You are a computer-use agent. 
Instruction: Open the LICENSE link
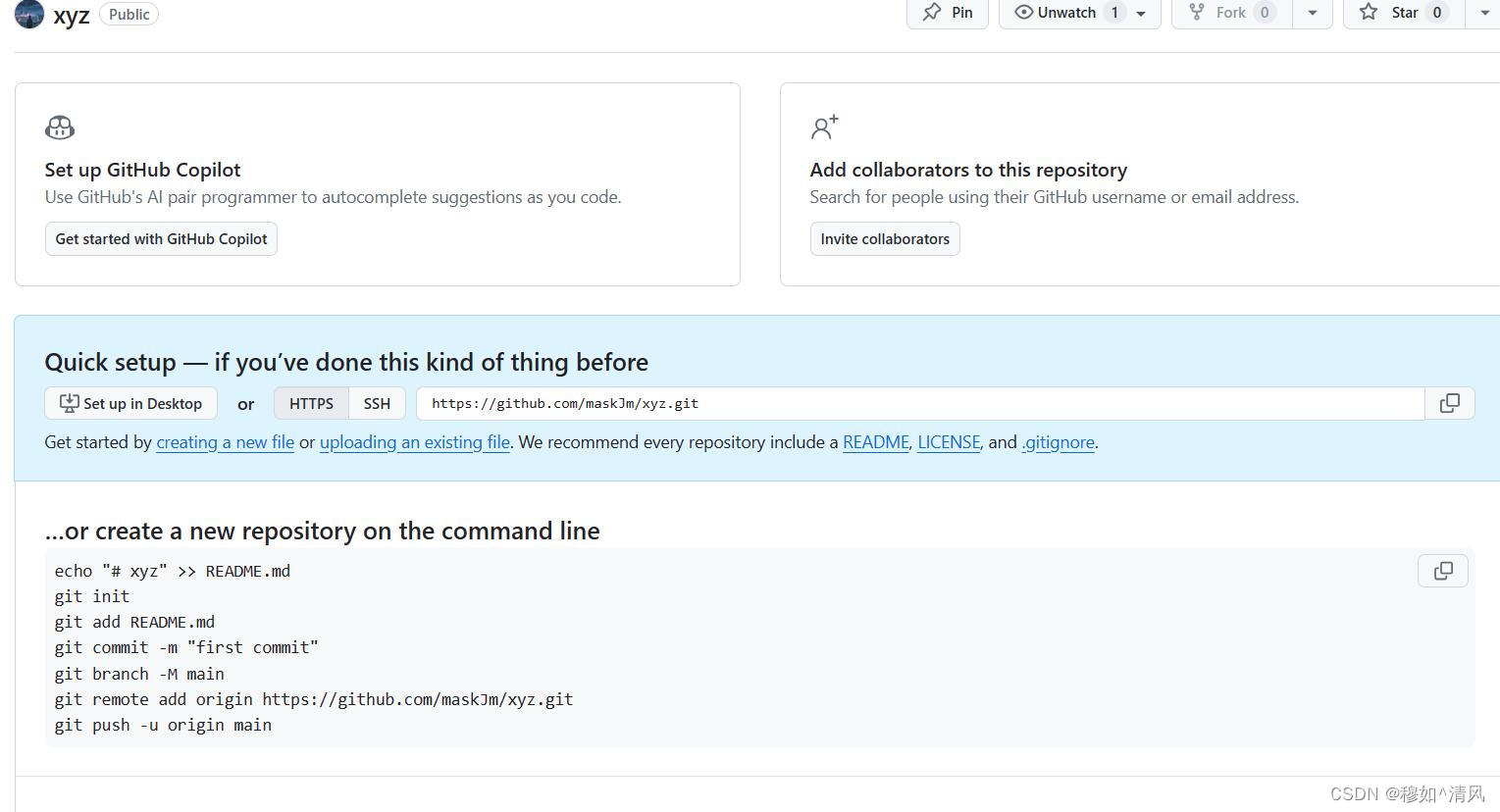[949, 442]
